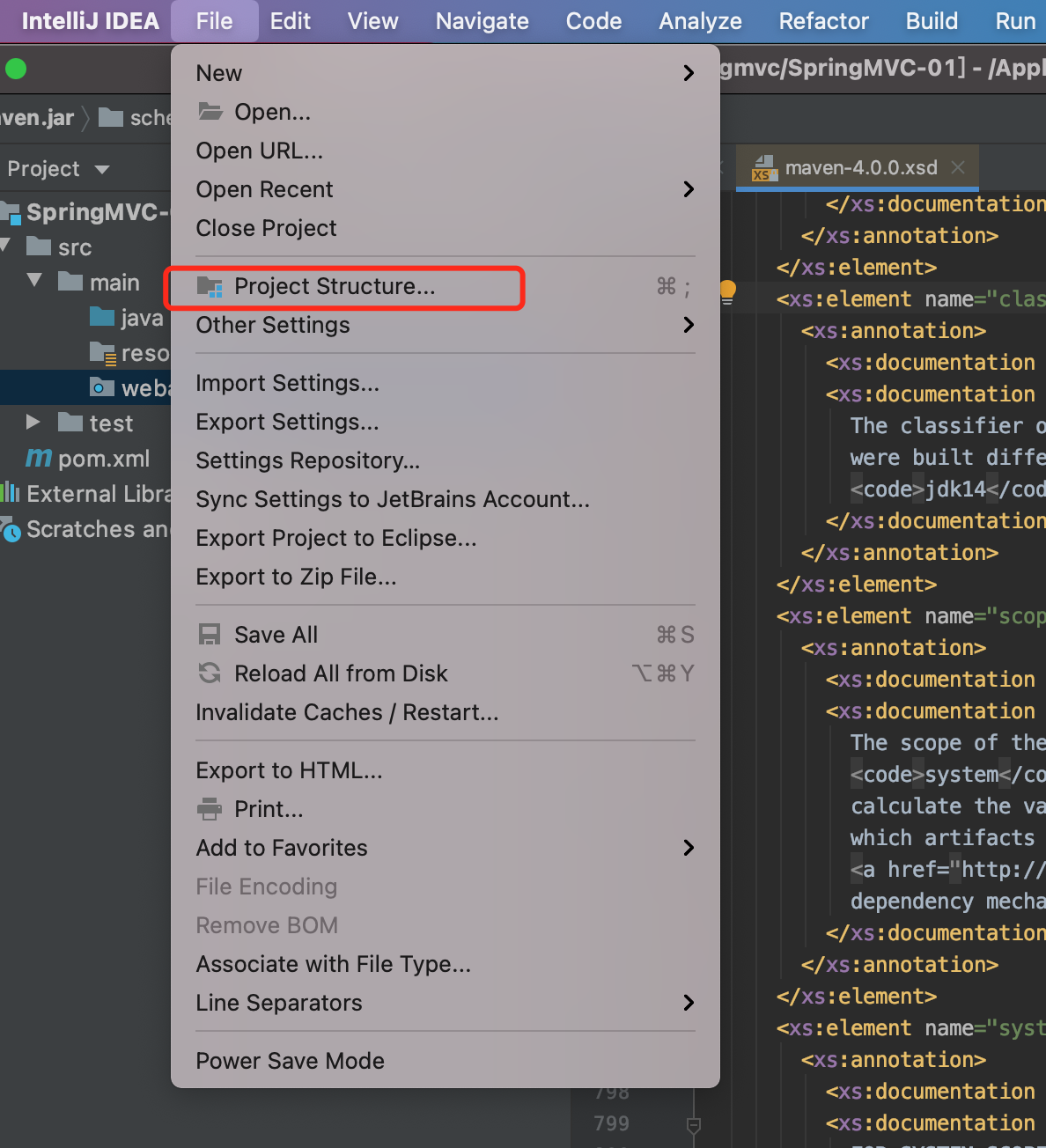Click the maven jar breadcrumb
This screenshot has width=1046, height=1148.
[x=37, y=117]
